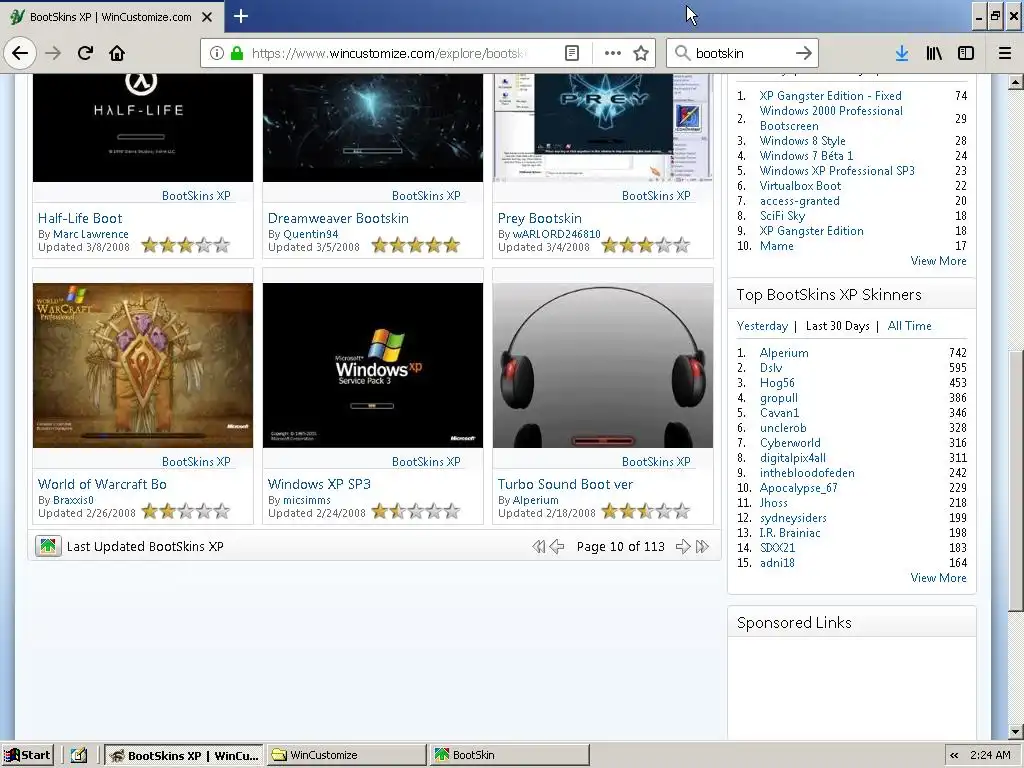
Task: Open the Half-Life boot thumbnail
Action: point(143,127)
